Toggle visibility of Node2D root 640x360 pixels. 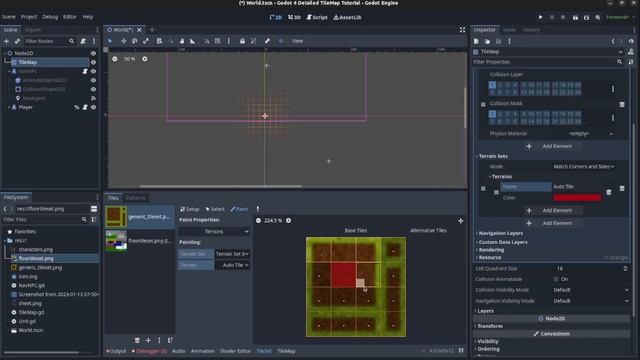coord(93,53)
